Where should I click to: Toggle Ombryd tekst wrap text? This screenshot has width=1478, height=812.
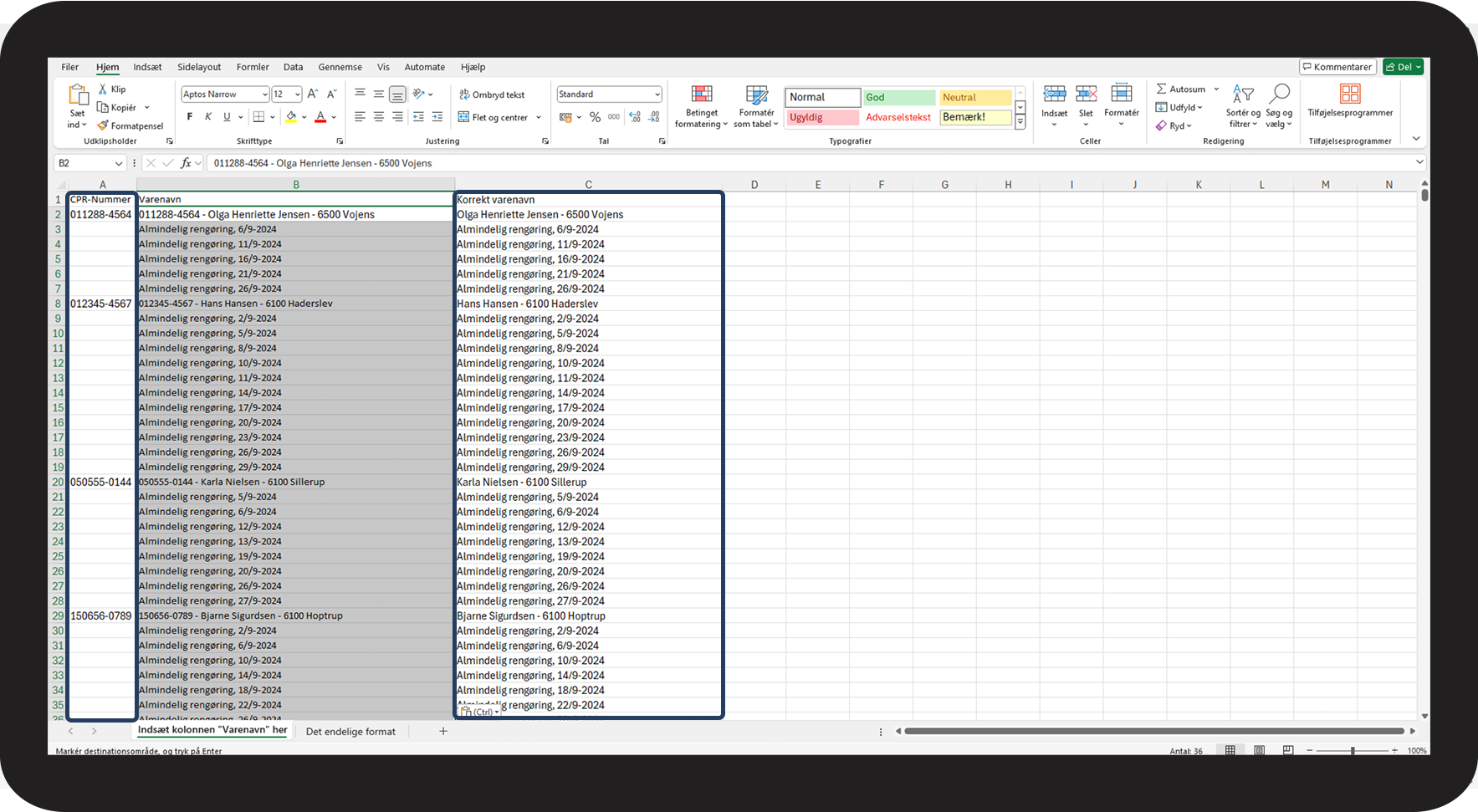point(492,94)
